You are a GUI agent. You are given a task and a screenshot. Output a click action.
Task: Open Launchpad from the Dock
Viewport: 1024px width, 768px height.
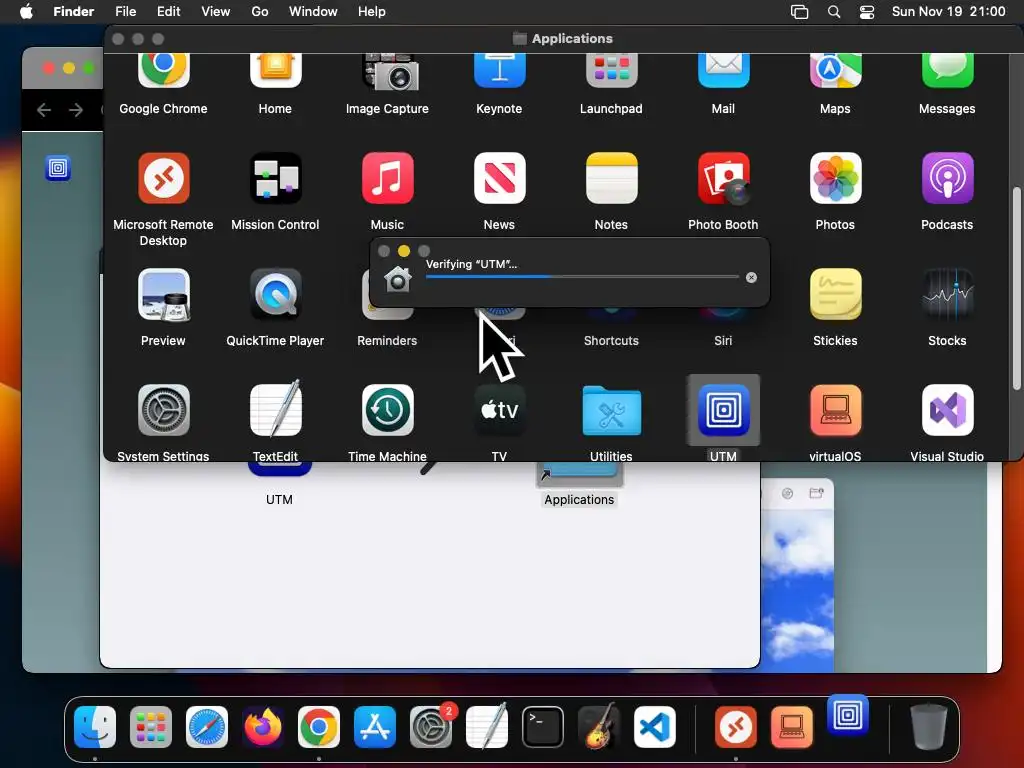pos(151,727)
